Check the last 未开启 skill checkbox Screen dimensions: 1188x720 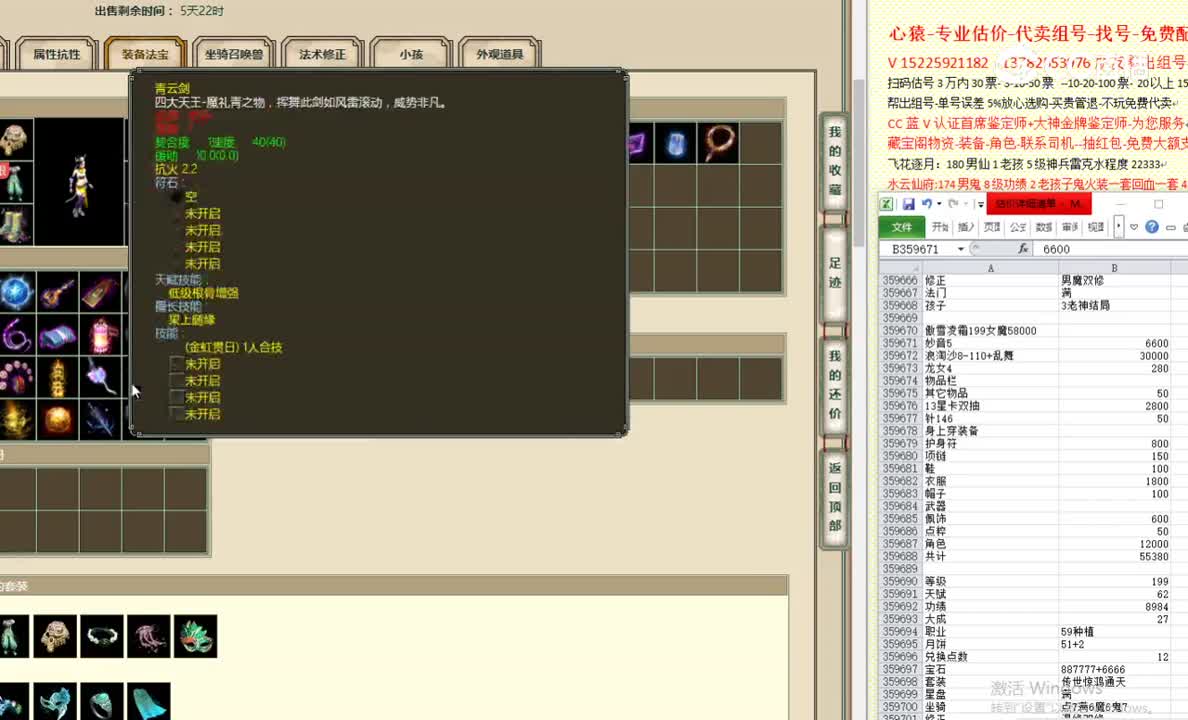click(x=176, y=413)
